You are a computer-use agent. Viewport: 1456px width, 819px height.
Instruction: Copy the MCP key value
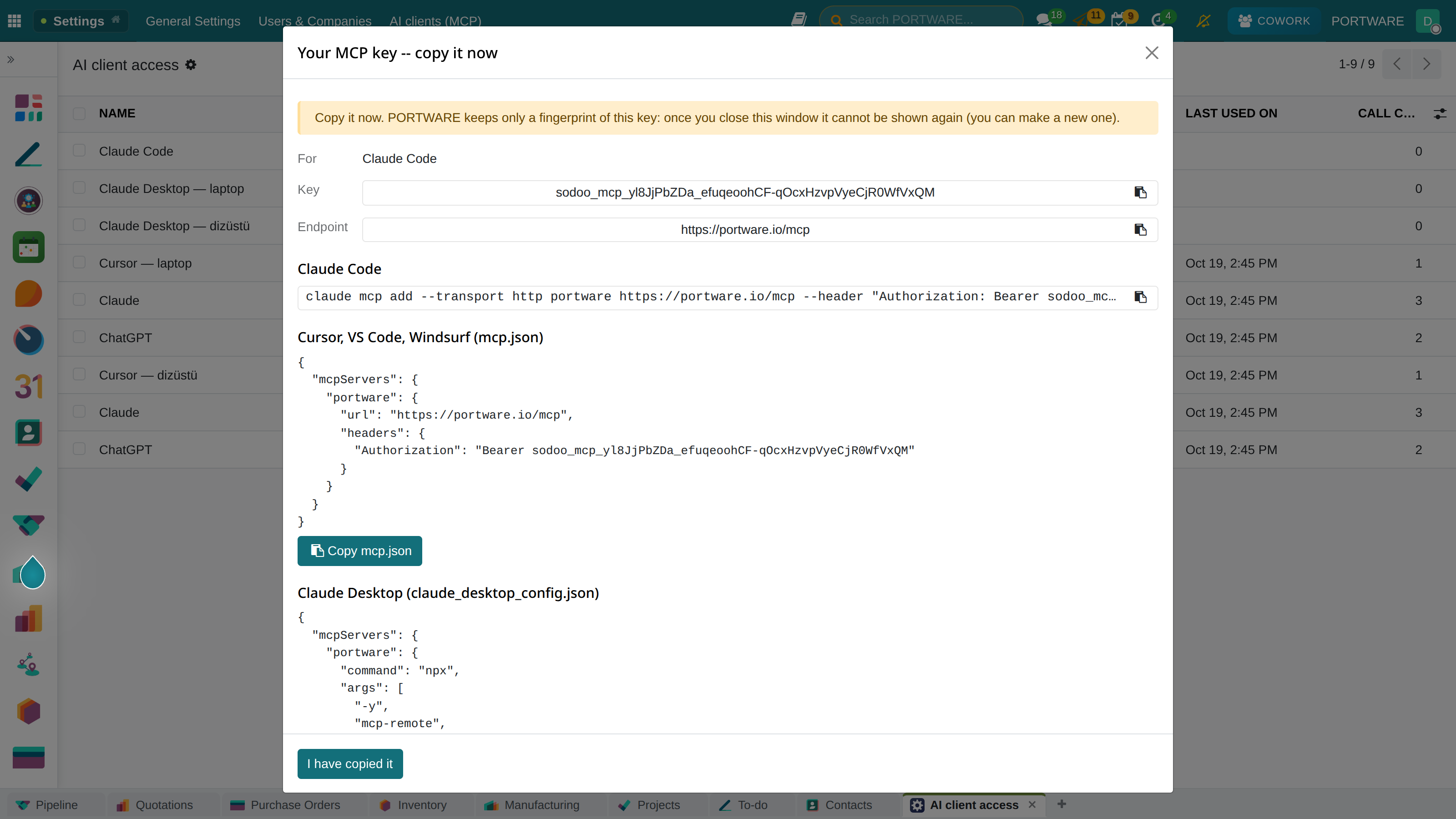1140,192
